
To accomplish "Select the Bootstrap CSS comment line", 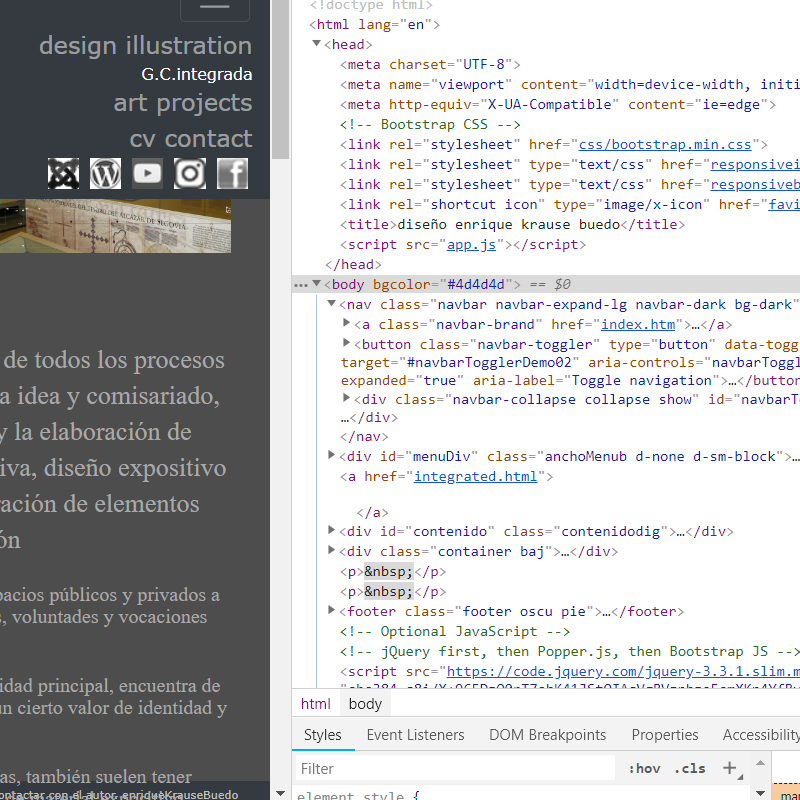I will (431, 125).
